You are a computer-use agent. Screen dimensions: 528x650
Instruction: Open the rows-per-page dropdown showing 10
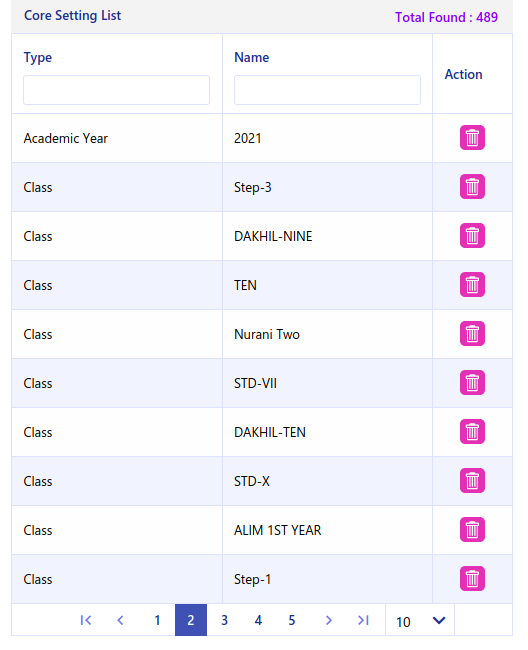[x=420, y=621]
